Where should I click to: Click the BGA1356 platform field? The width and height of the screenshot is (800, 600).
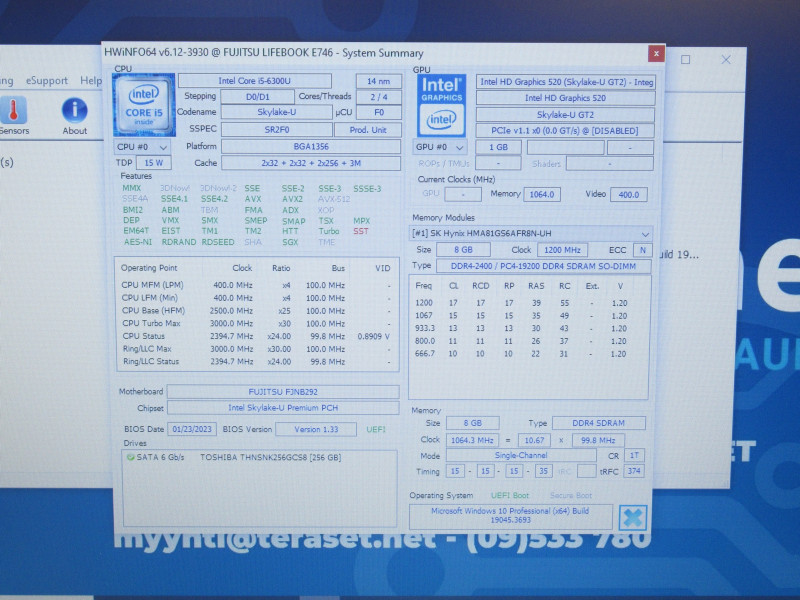[311, 146]
